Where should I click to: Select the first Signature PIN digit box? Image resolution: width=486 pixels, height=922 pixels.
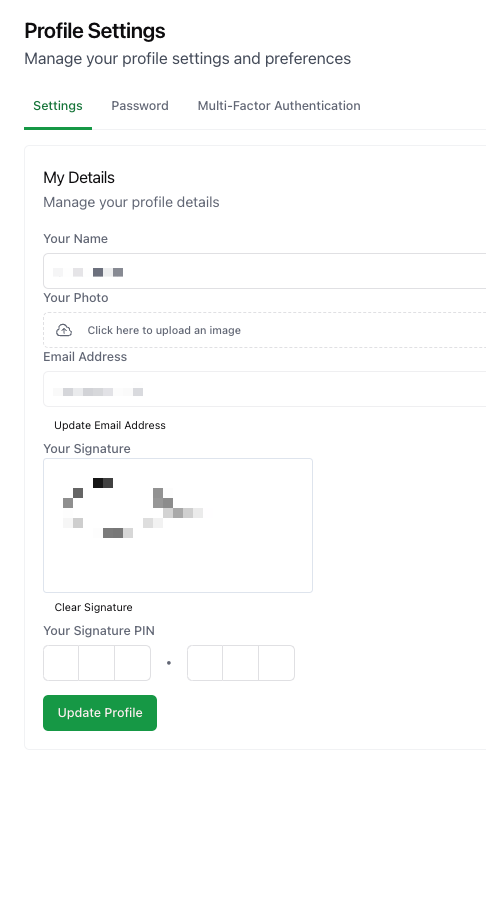[61, 663]
